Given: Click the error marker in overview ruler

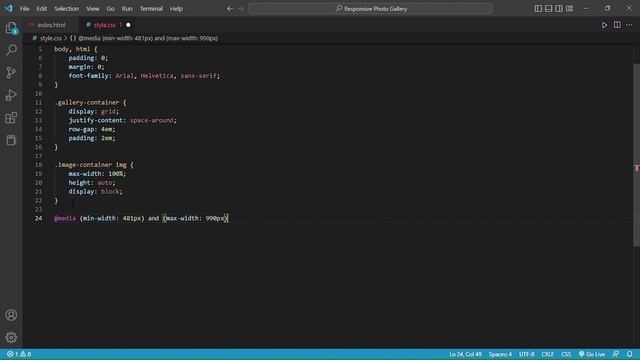Looking at the screenshot, I should pyautogui.click(x=636, y=168).
